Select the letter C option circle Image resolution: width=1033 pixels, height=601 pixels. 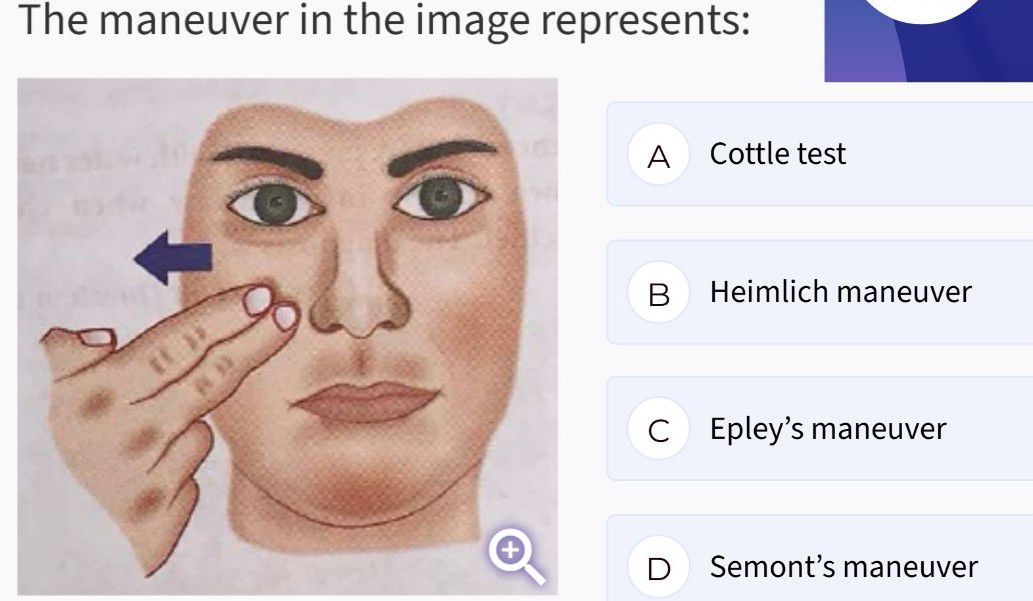(x=658, y=430)
